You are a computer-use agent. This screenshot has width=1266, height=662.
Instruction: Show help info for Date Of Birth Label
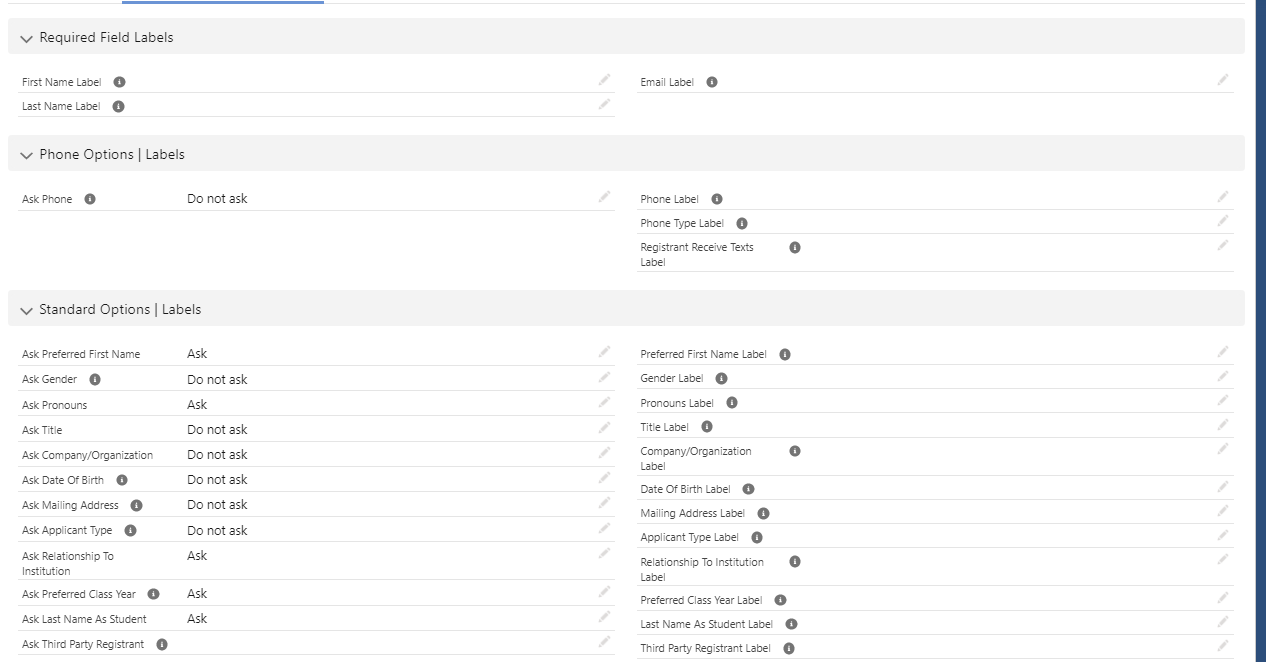tap(749, 489)
